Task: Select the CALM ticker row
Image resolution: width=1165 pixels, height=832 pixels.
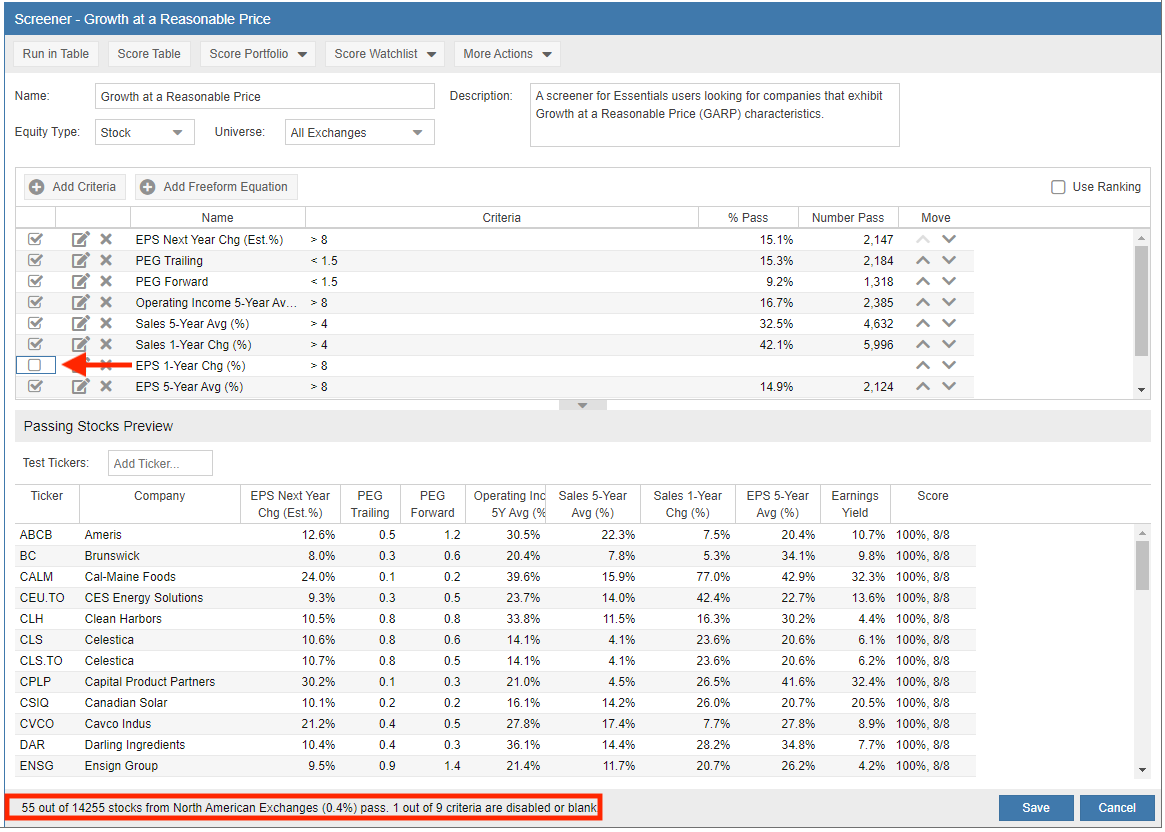Action: pos(496,576)
